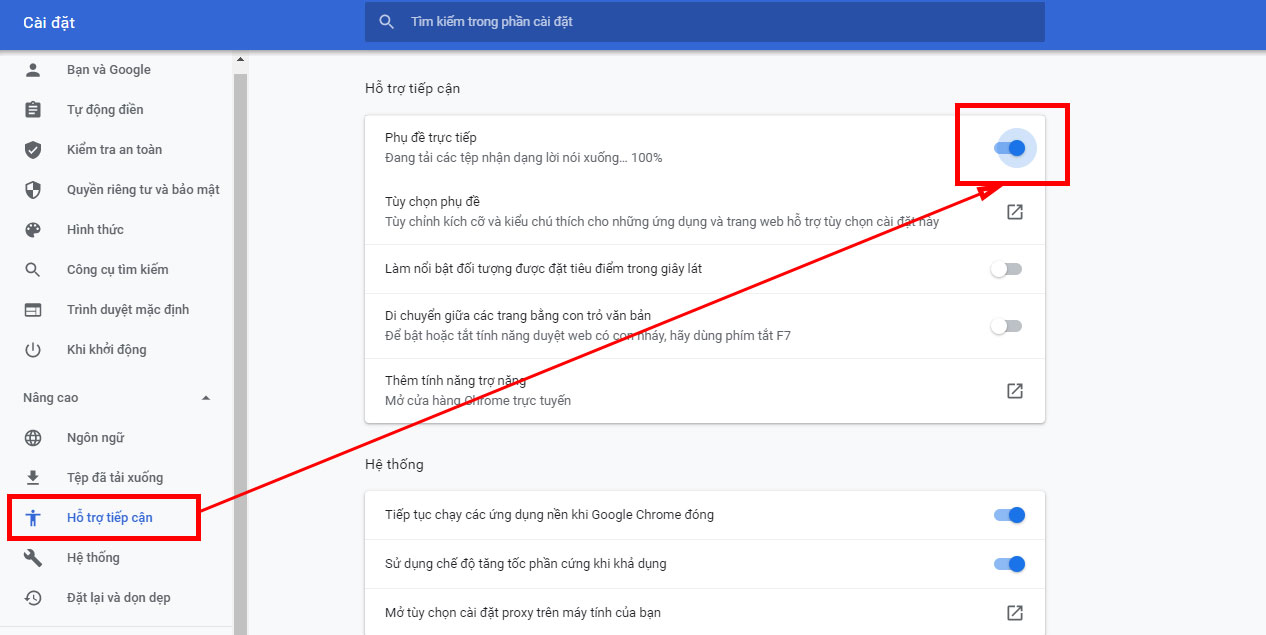Click the clipboard icon for Tự động điền

click(33, 110)
